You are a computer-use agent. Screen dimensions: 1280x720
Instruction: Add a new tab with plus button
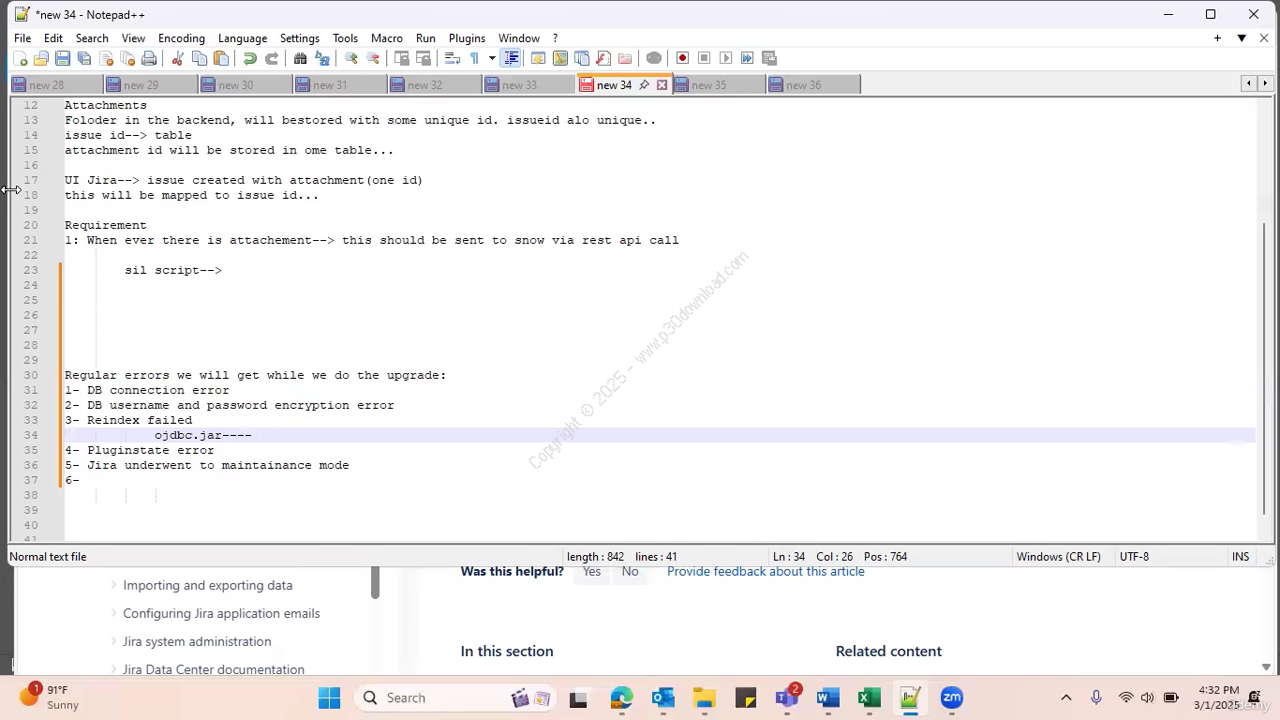pyautogui.click(x=1217, y=38)
